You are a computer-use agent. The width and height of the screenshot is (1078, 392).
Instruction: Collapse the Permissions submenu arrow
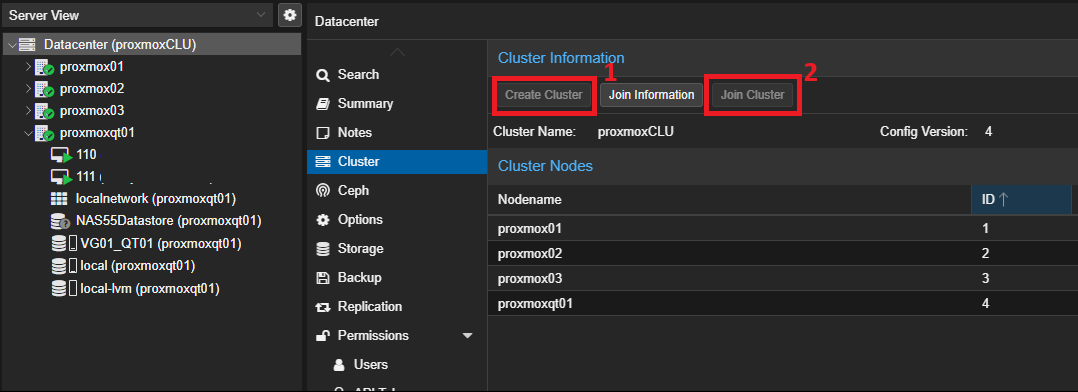(x=468, y=336)
